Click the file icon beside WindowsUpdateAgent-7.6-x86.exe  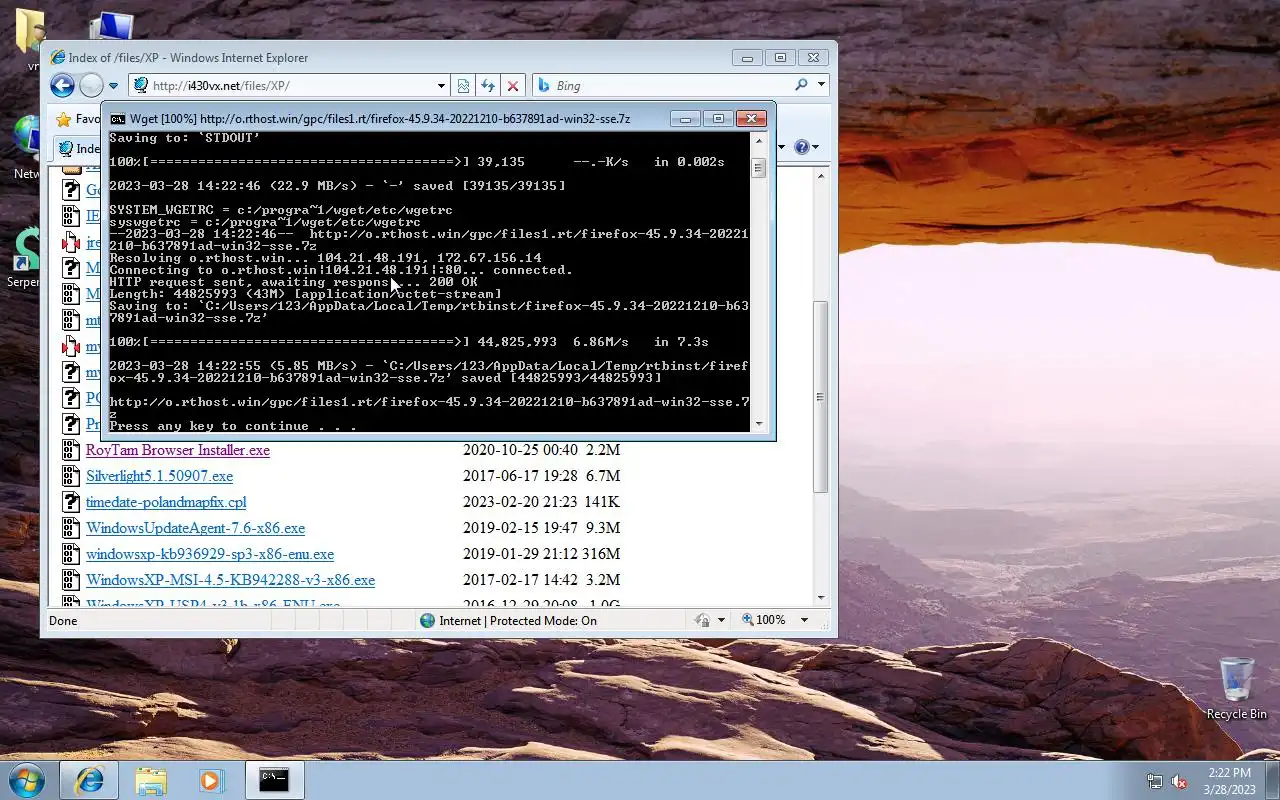pos(71,528)
